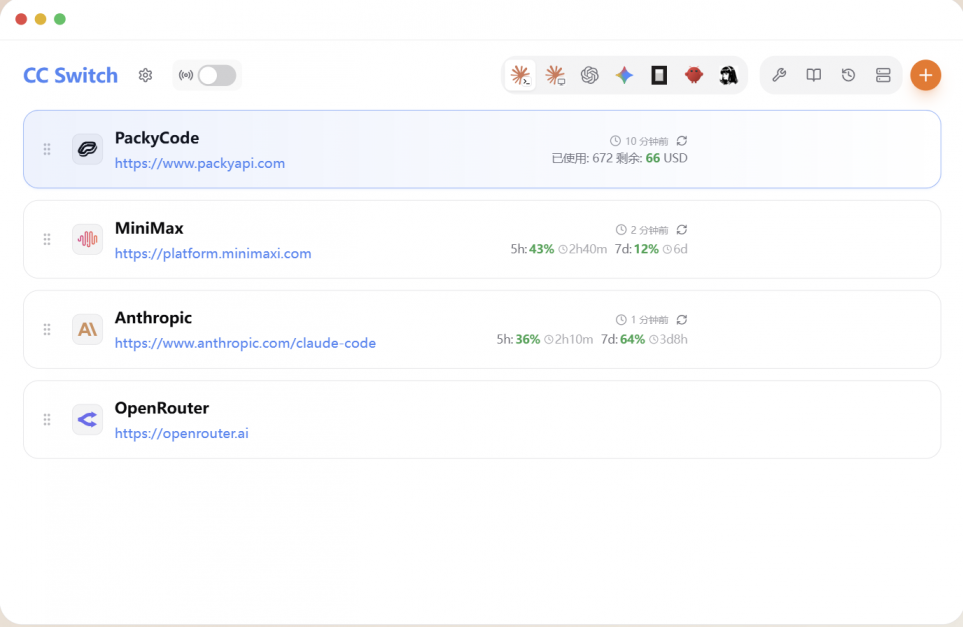
Task: Select the MiniMax provider name
Action: point(149,228)
